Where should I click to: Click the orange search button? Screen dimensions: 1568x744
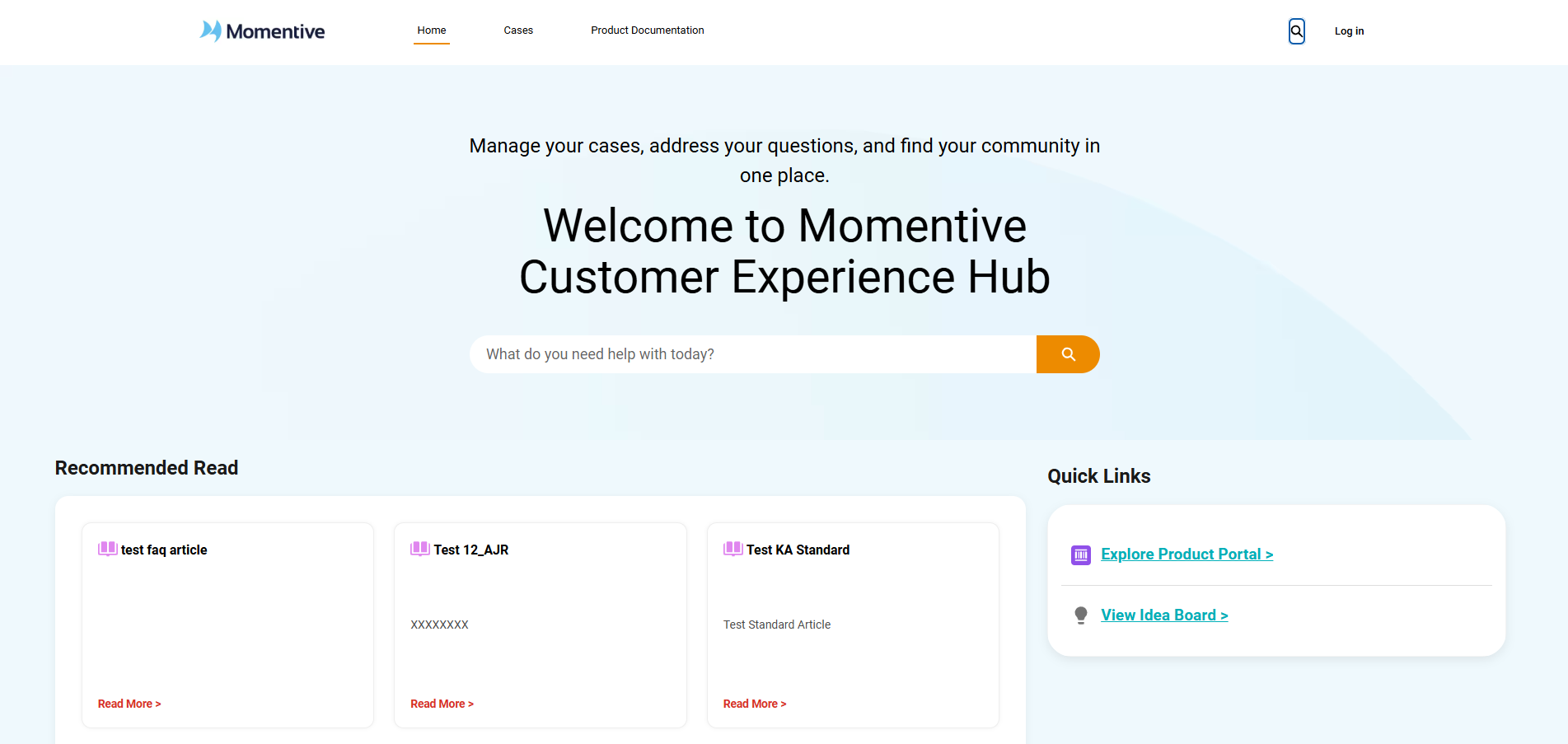coord(1068,354)
